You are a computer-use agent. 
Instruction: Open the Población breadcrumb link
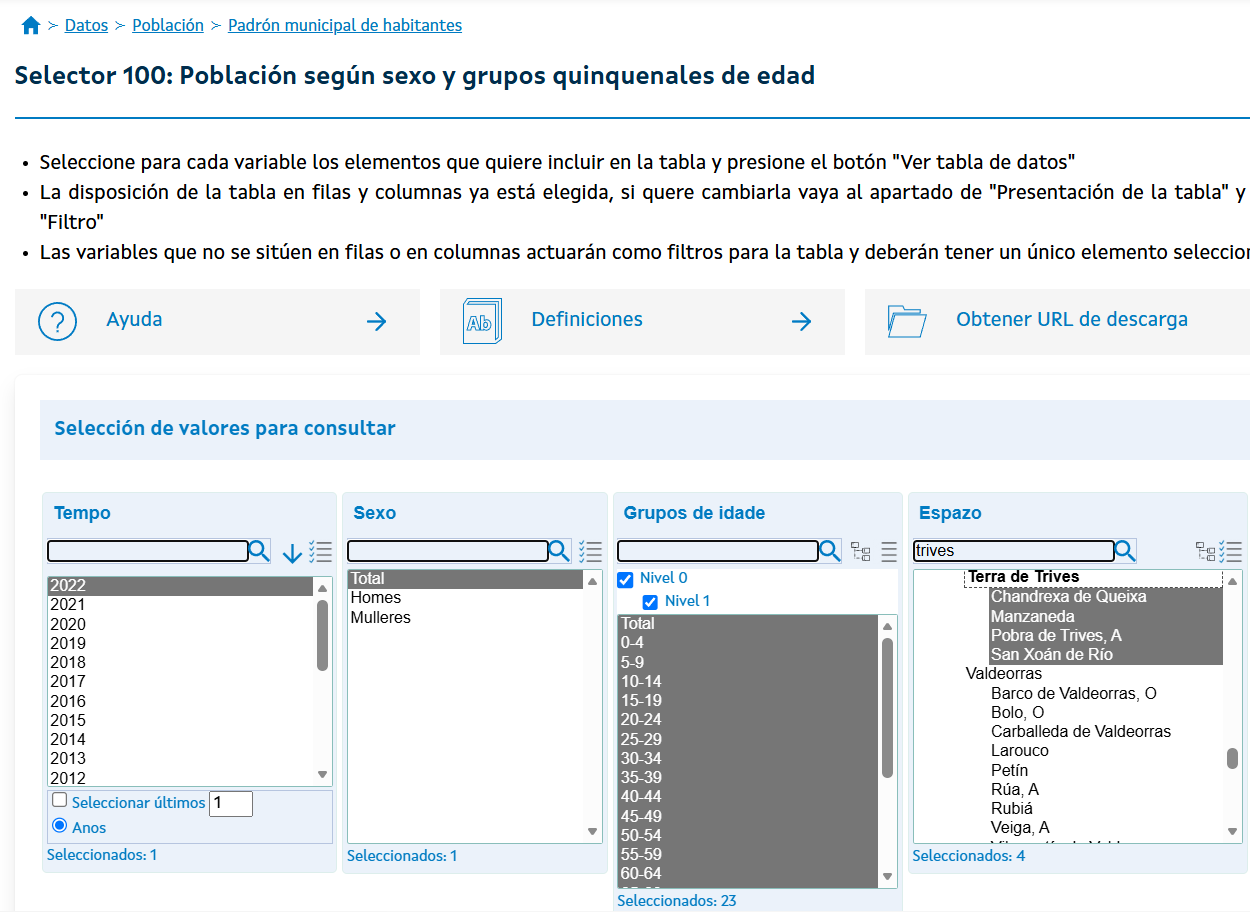click(168, 25)
